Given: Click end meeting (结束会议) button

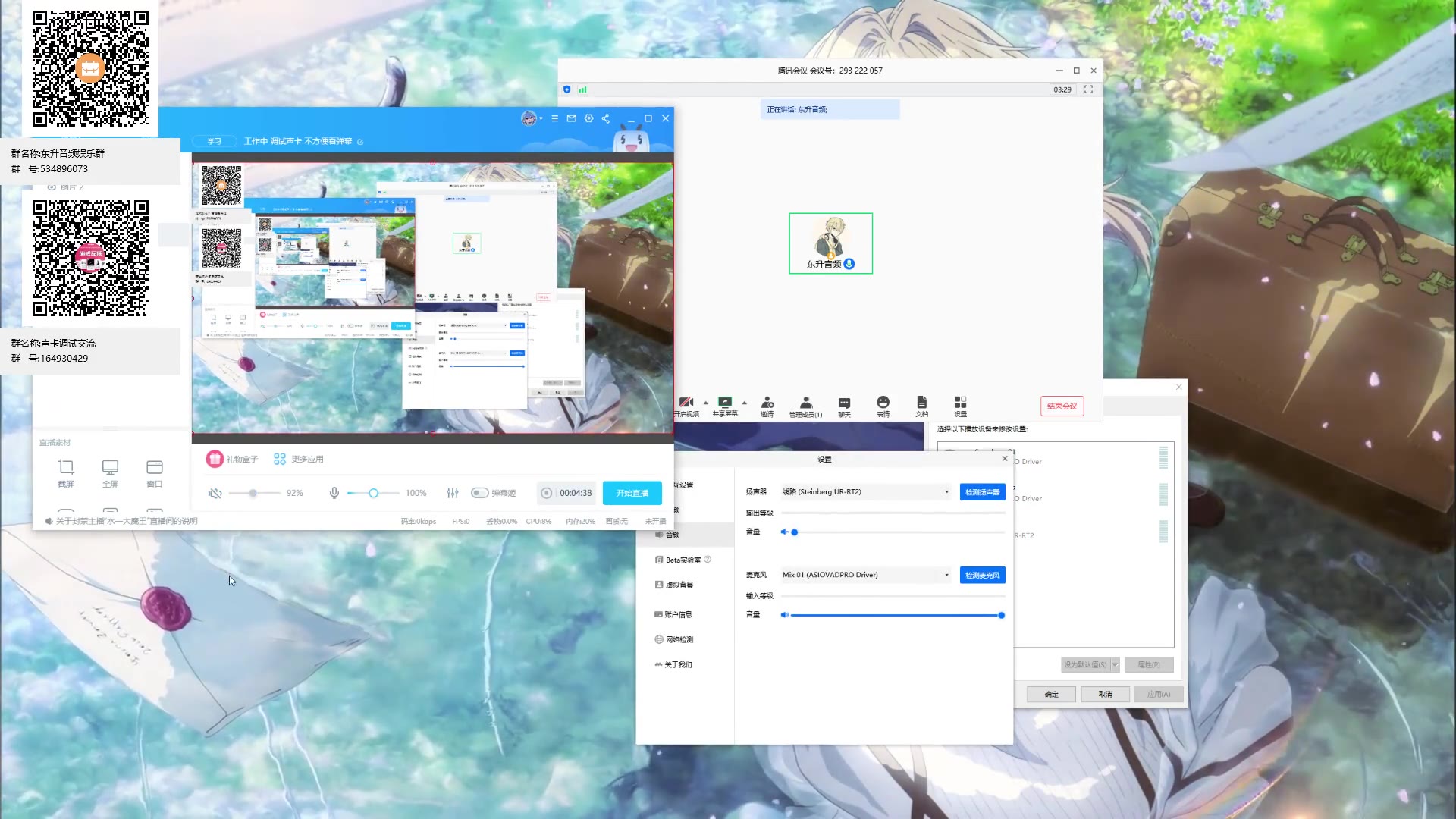Looking at the screenshot, I should [x=1062, y=406].
